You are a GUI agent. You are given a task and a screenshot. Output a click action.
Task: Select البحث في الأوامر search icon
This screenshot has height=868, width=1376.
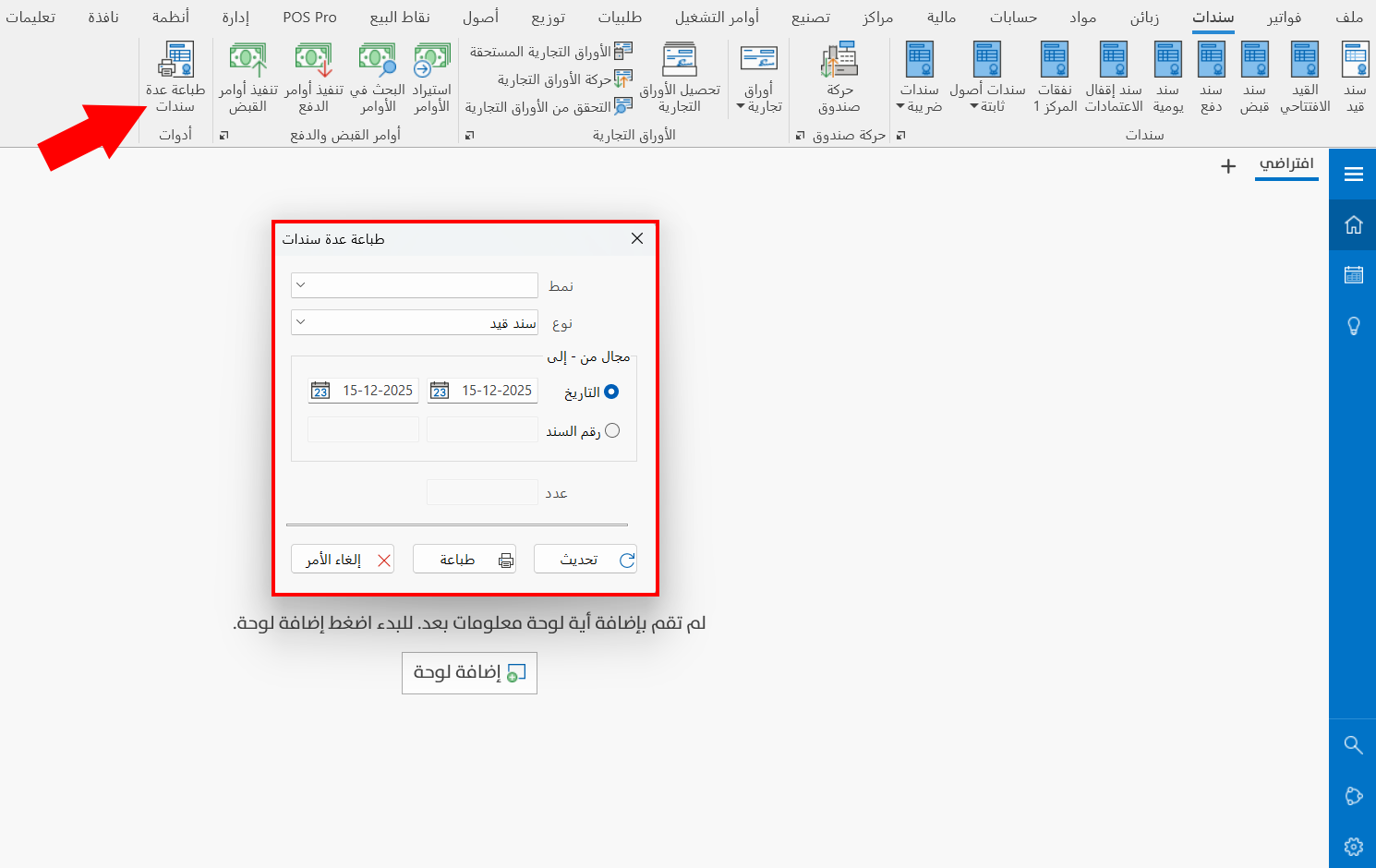tap(377, 74)
